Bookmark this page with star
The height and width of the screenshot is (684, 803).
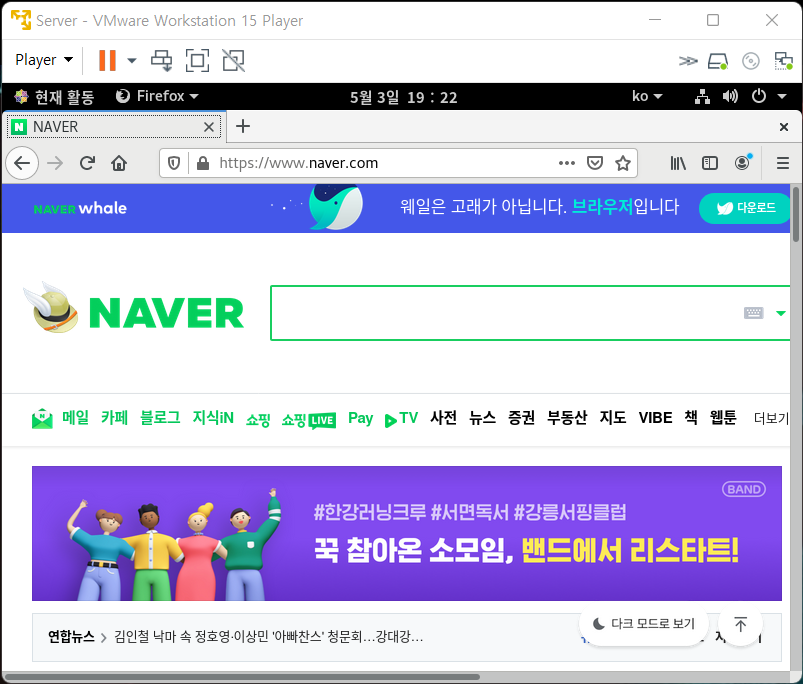(x=623, y=163)
